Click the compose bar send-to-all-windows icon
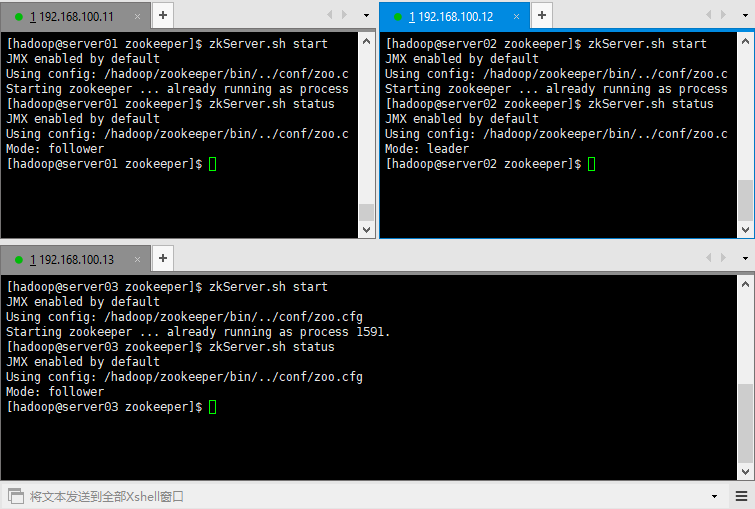The image size is (755, 509). click(x=15, y=496)
